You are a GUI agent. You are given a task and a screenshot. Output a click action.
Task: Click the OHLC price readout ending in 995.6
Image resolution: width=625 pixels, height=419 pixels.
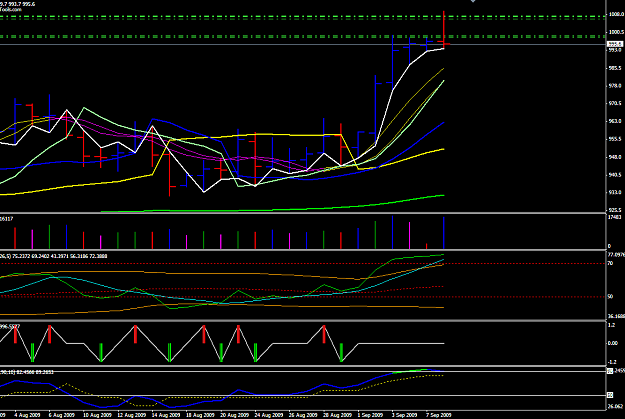point(18,4)
